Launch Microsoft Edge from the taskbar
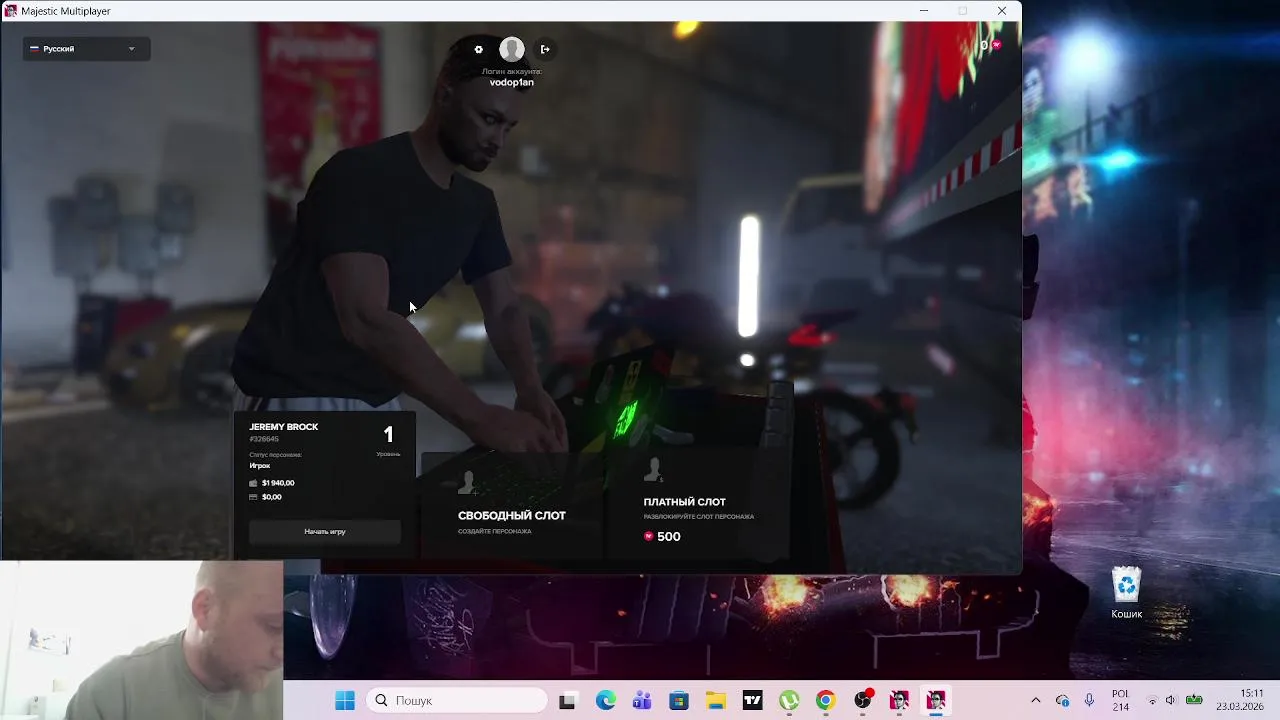The height and width of the screenshot is (720, 1280). (606, 701)
